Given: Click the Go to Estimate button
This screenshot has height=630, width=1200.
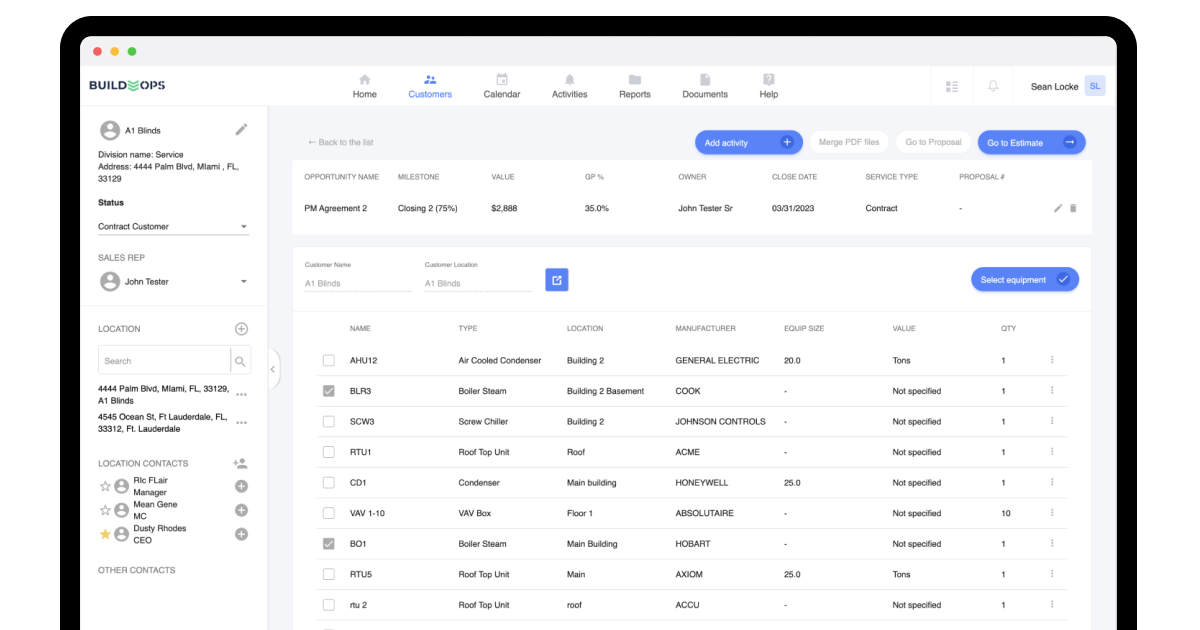Looking at the screenshot, I should click(x=1031, y=143).
